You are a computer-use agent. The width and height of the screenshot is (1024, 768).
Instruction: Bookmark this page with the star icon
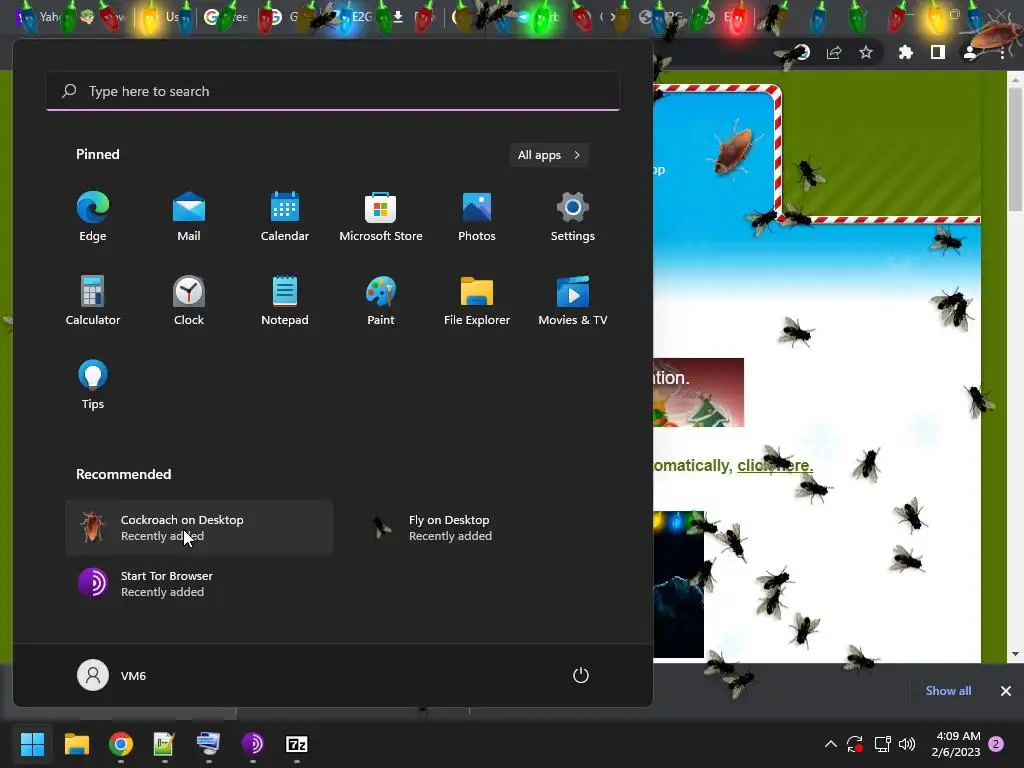[866, 52]
